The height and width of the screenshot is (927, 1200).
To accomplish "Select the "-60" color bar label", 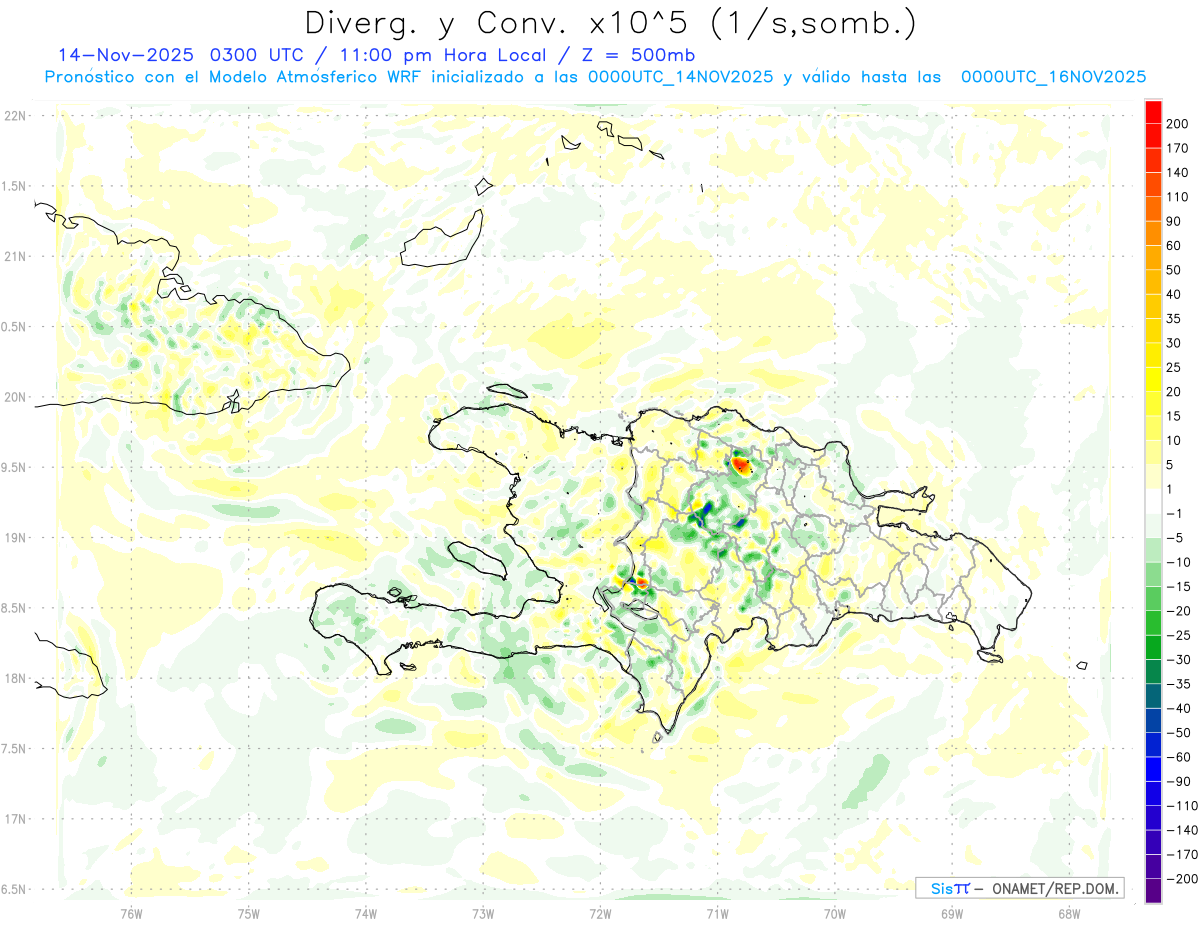I will click(1181, 757).
